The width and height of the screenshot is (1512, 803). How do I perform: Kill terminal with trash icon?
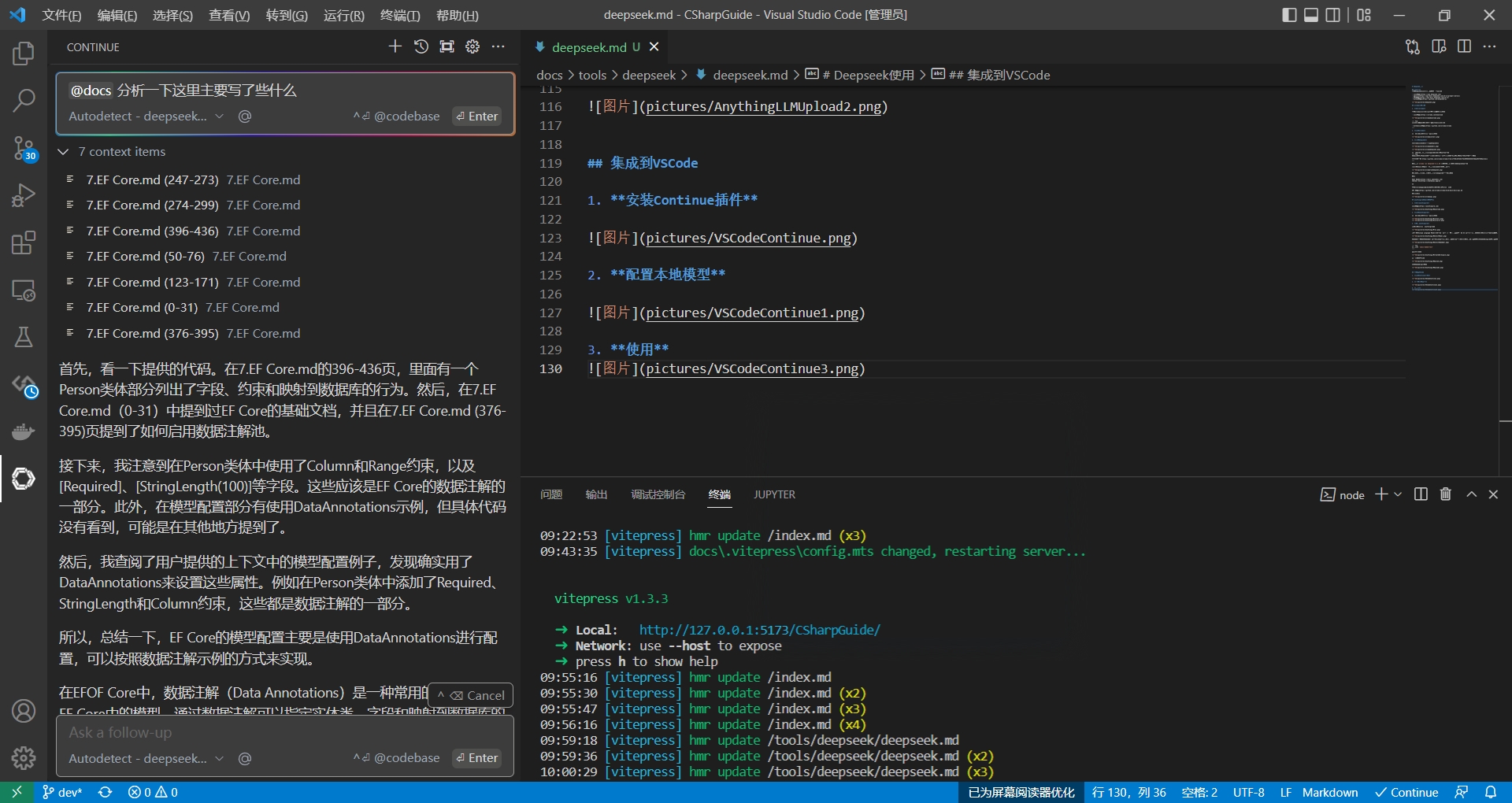[x=1446, y=494]
